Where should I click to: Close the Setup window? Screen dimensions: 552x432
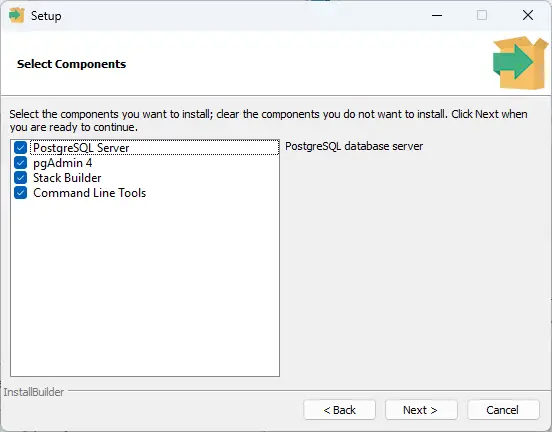click(x=528, y=15)
